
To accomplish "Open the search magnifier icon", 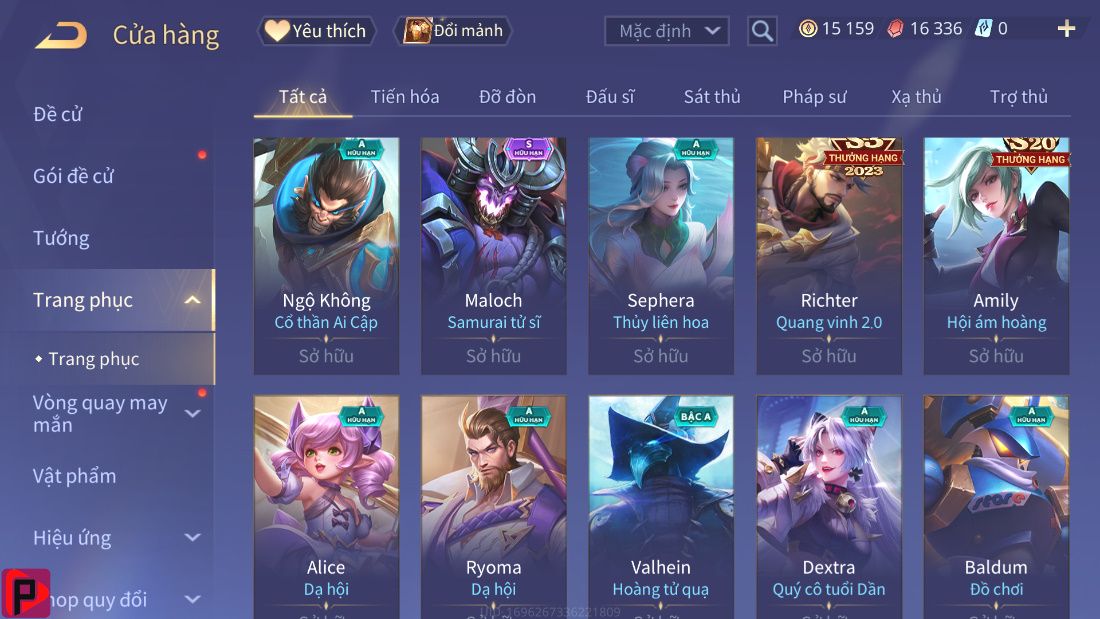I will (x=762, y=31).
